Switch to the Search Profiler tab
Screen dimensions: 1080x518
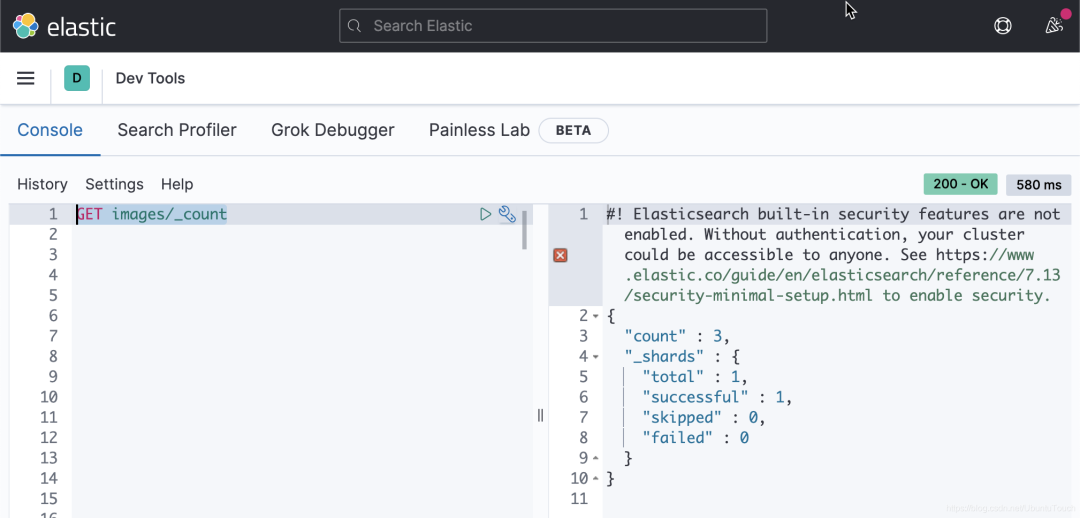pyautogui.click(x=177, y=130)
